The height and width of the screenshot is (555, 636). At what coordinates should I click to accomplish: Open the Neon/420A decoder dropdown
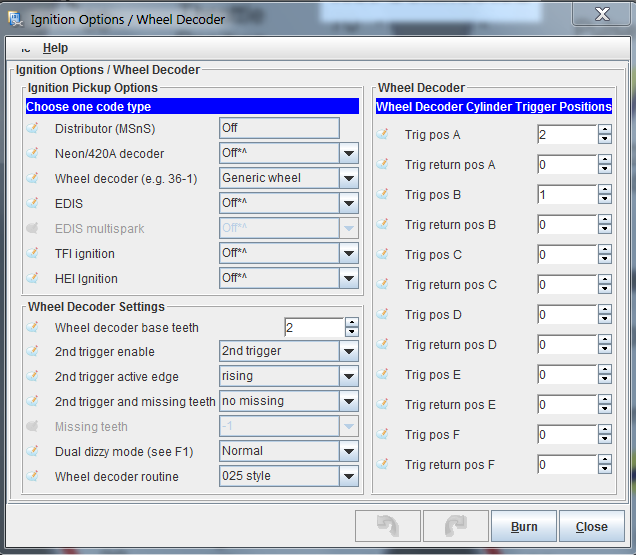coord(348,153)
